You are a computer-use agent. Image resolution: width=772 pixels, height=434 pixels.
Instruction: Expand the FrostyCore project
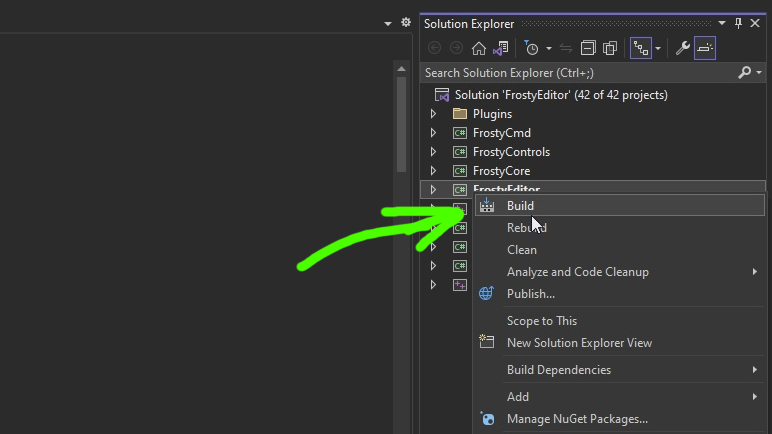point(433,171)
